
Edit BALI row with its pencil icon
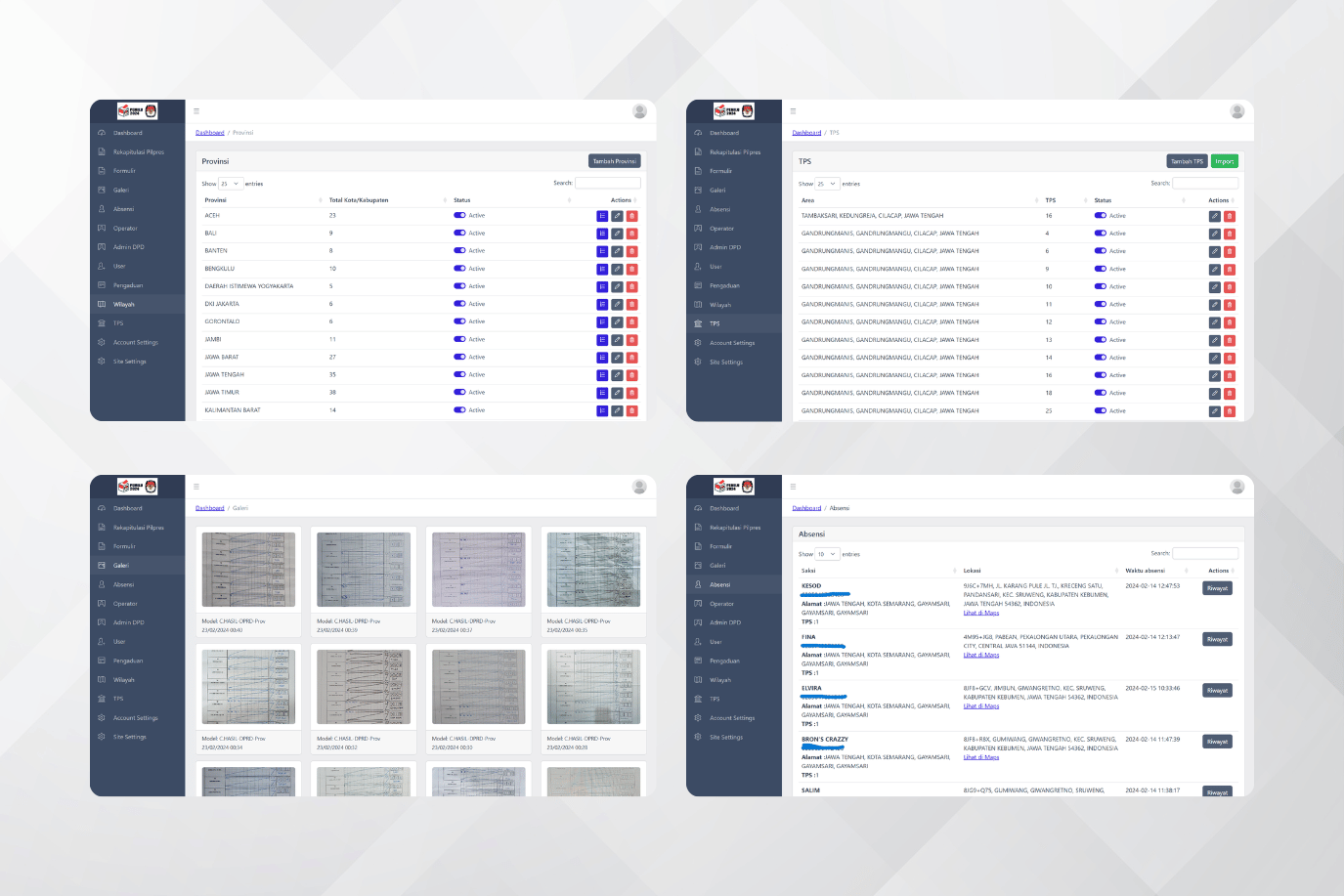pos(617,234)
